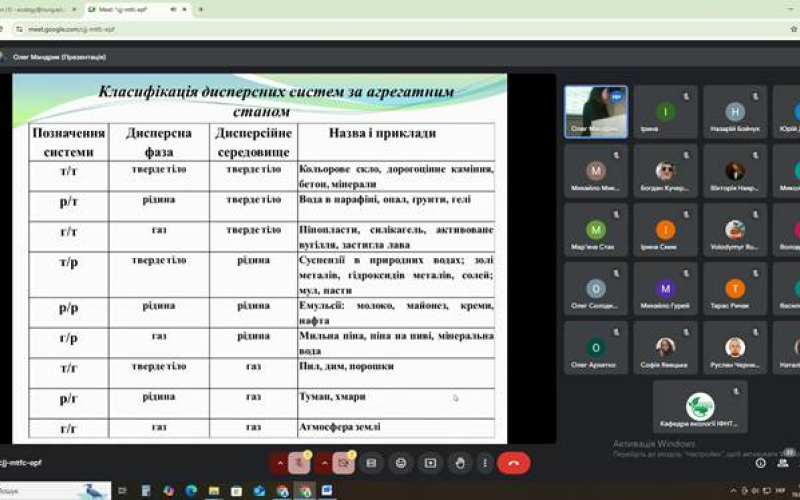The height and width of the screenshot is (500, 800).
Task: Select the Ірина participant tile
Action: [665, 112]
